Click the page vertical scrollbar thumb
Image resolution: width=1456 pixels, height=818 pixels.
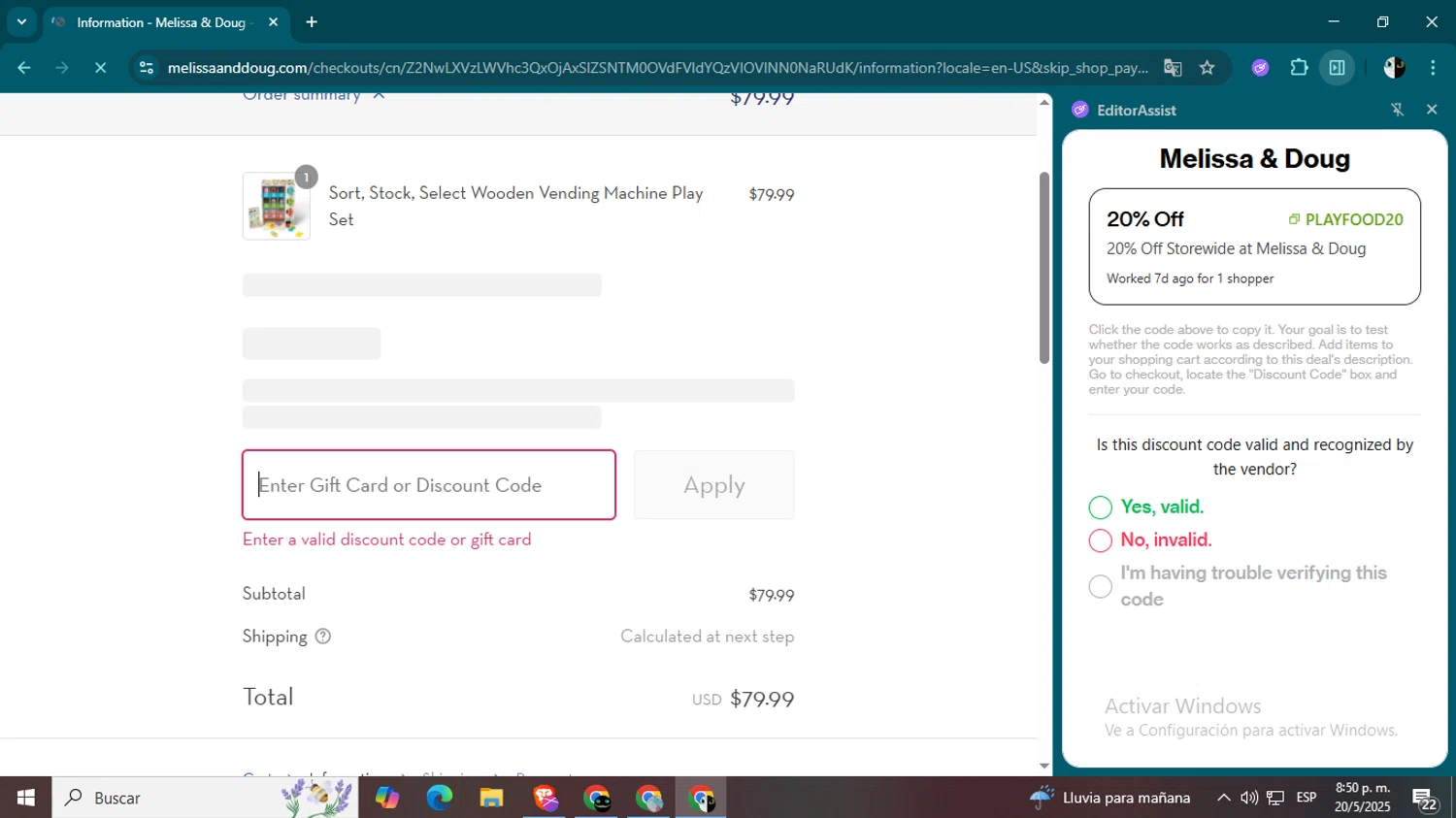pyautogui.click(x=1044, y=267)
